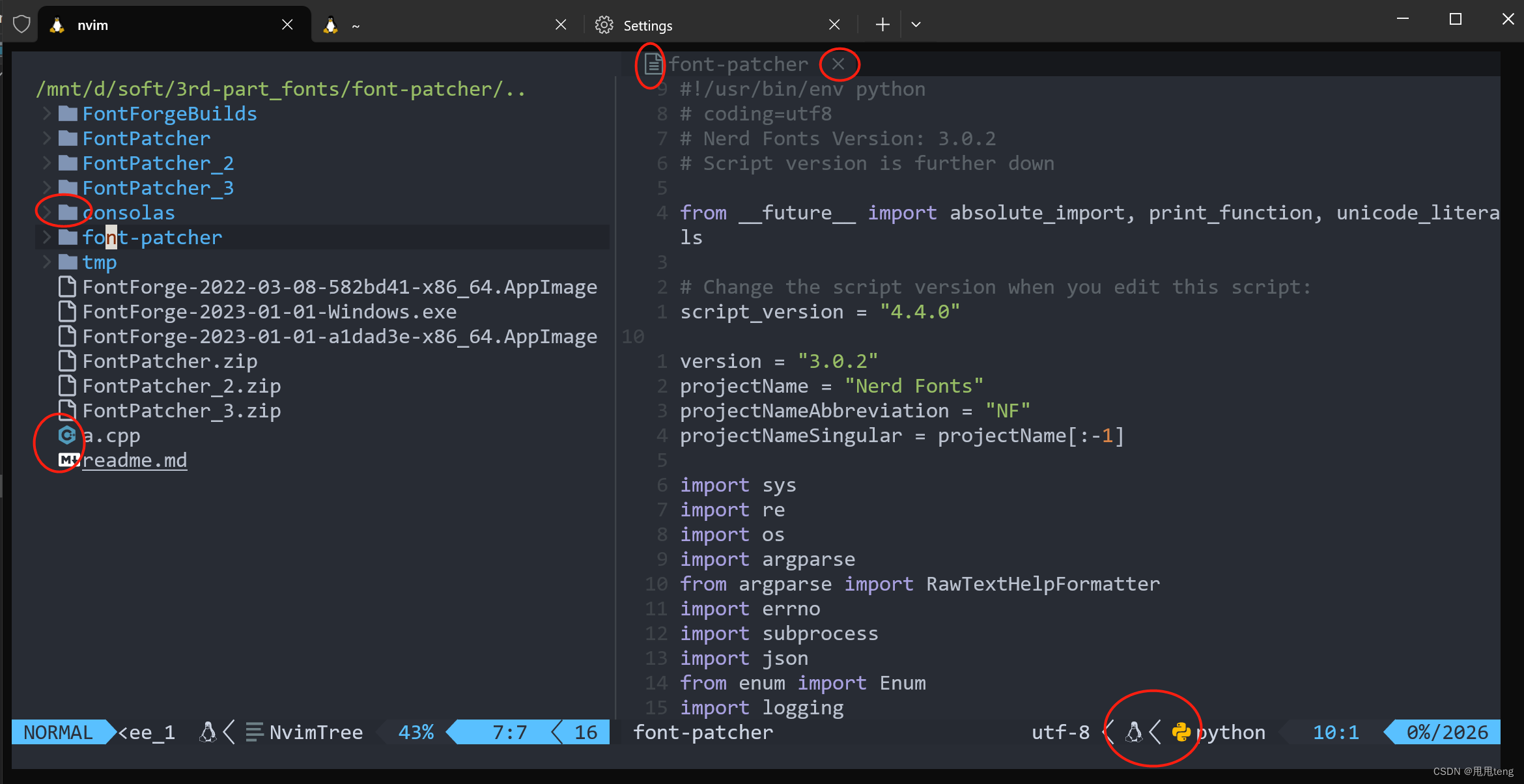Click the Markdown icon beside readme.md
1524x784 pixels.
(x=68, y=460)
